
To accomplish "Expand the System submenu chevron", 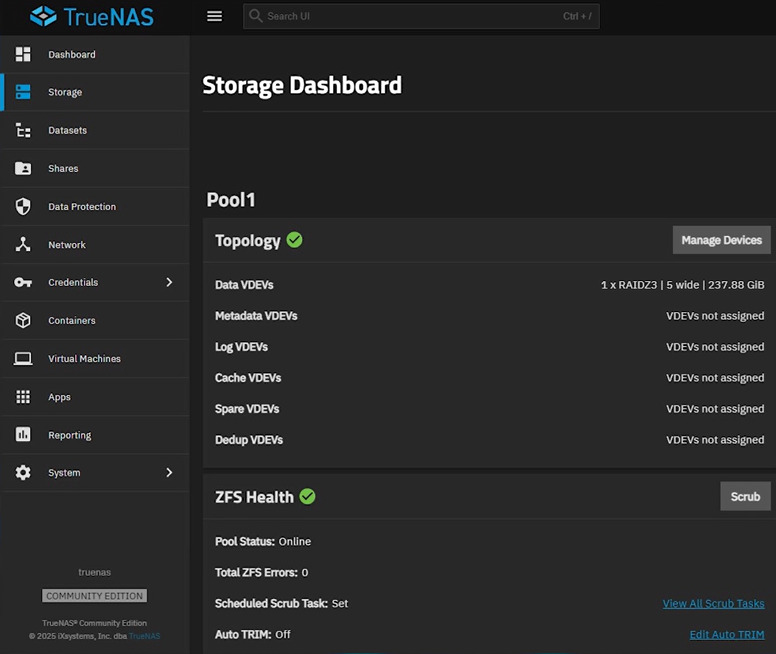I will click(169, 472).
